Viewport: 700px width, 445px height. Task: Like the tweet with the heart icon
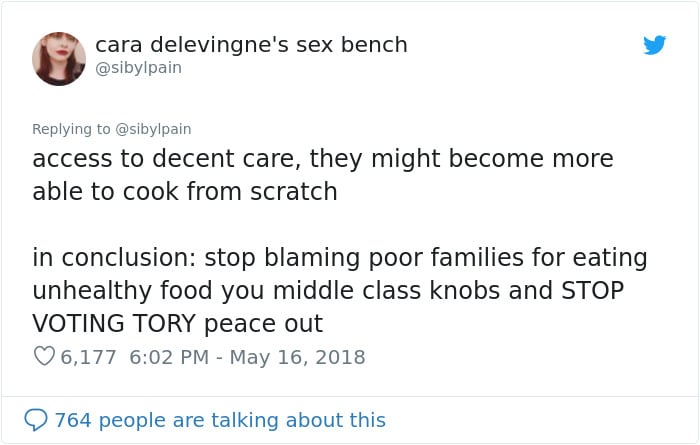pos(44,356)
